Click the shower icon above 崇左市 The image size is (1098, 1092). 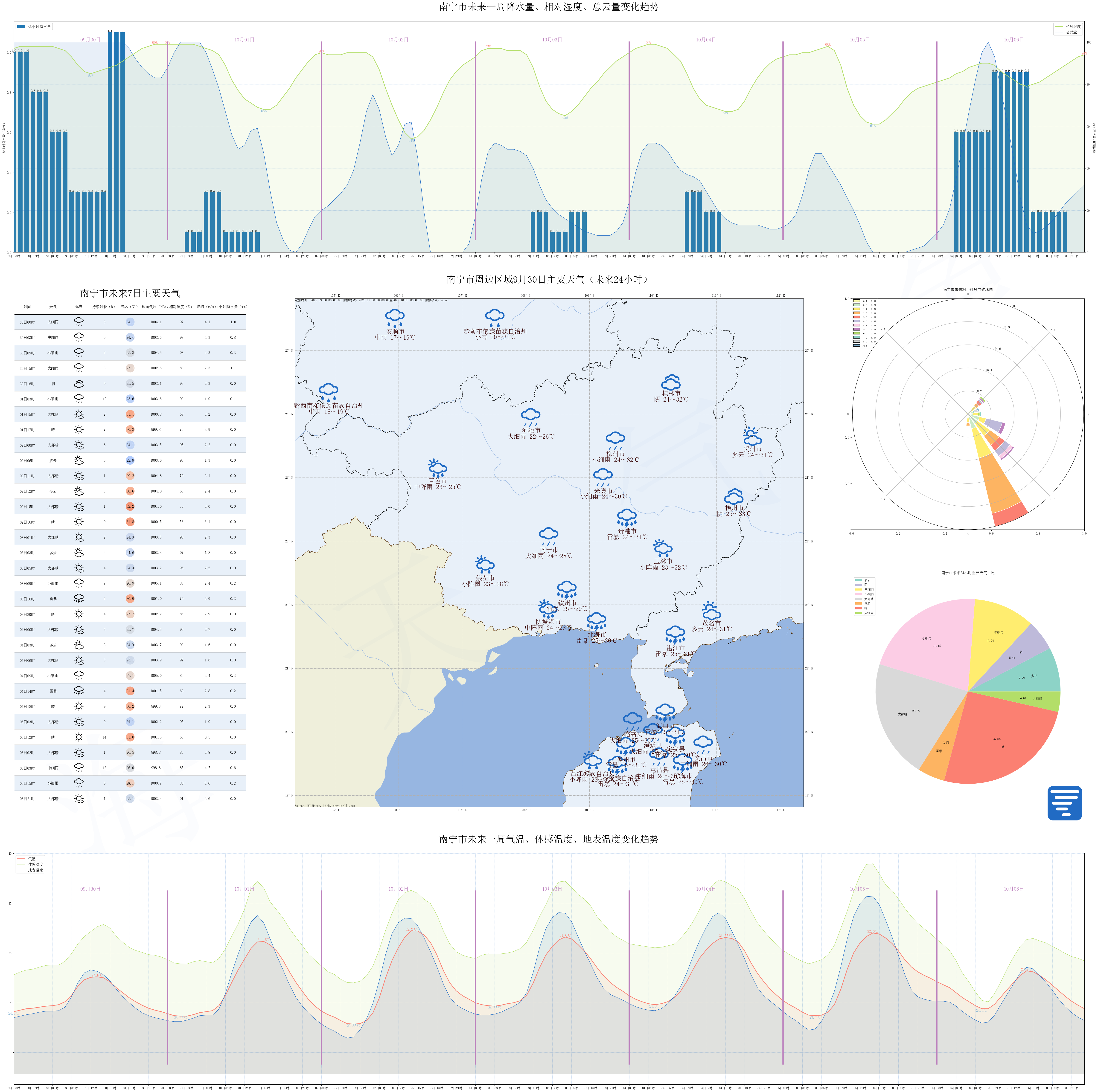click(x=485, y=565)
